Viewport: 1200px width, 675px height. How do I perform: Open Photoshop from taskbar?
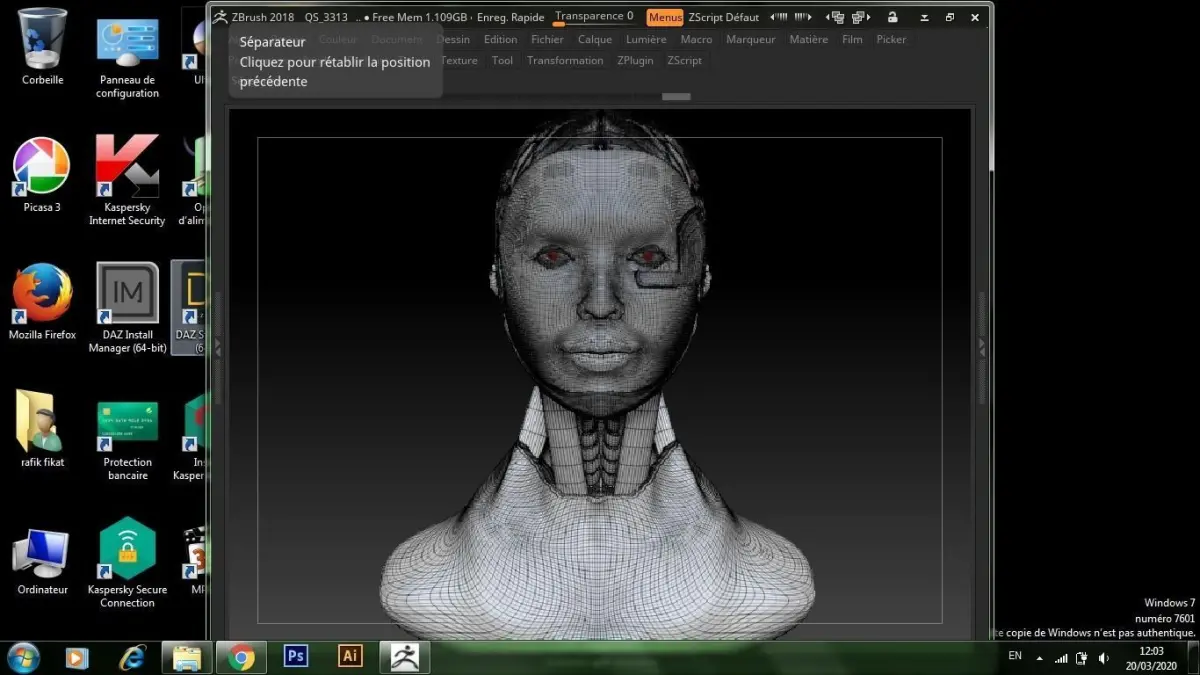pyautogui.click(x=296, y=657)
